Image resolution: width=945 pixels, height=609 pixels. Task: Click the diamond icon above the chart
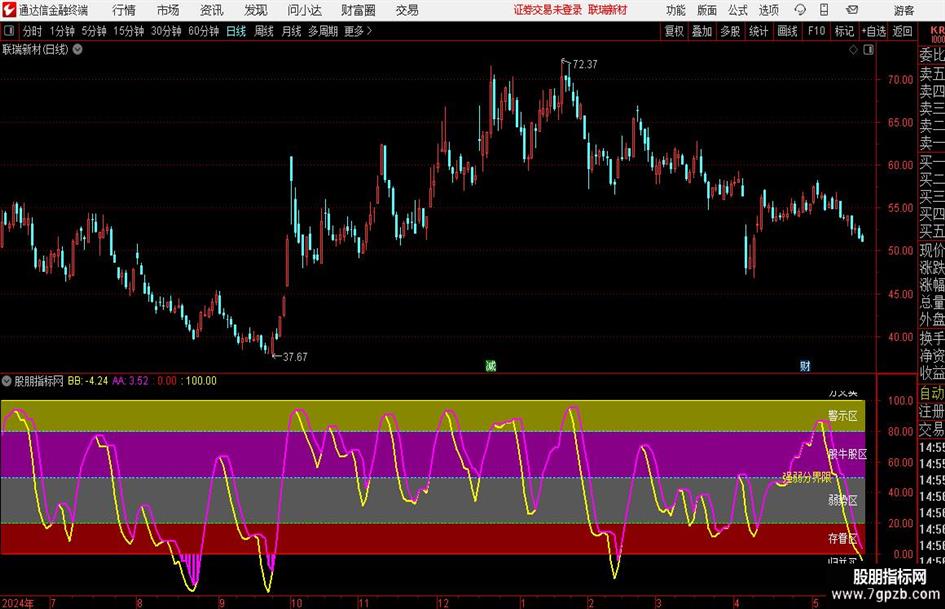[x=853, y=50]
